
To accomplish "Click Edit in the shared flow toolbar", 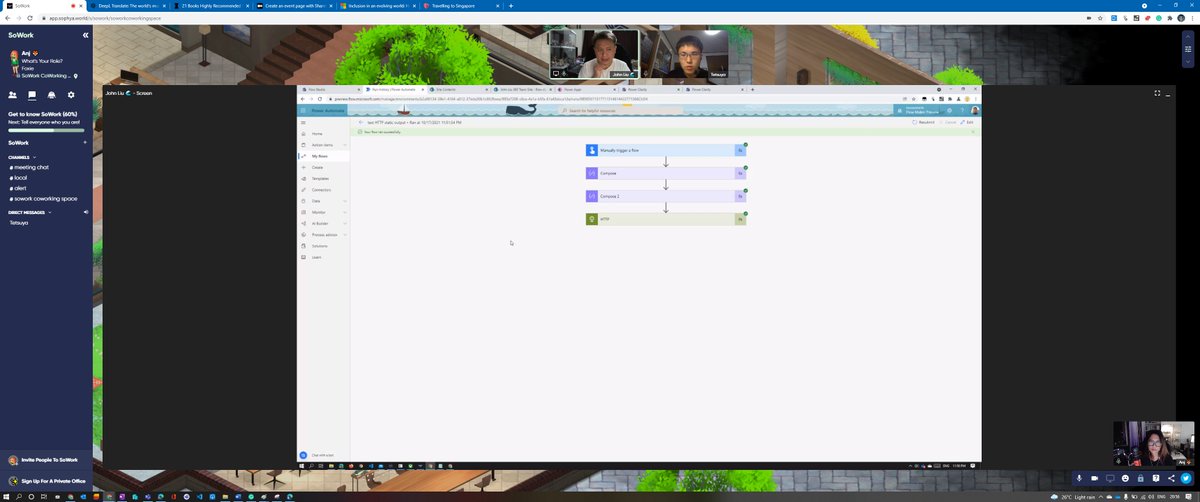I will 968,122.
